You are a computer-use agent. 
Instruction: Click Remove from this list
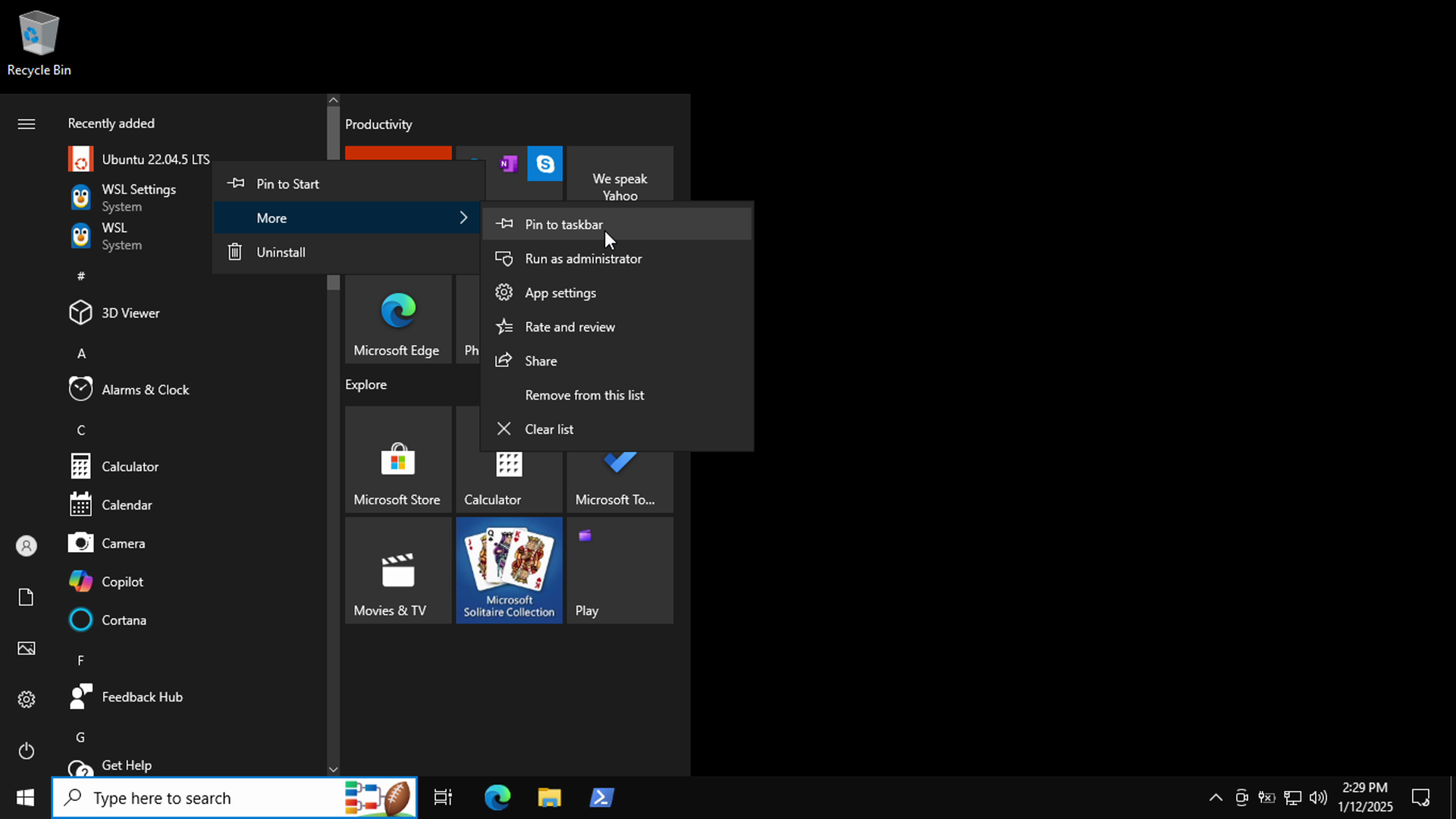click(584, 395)
